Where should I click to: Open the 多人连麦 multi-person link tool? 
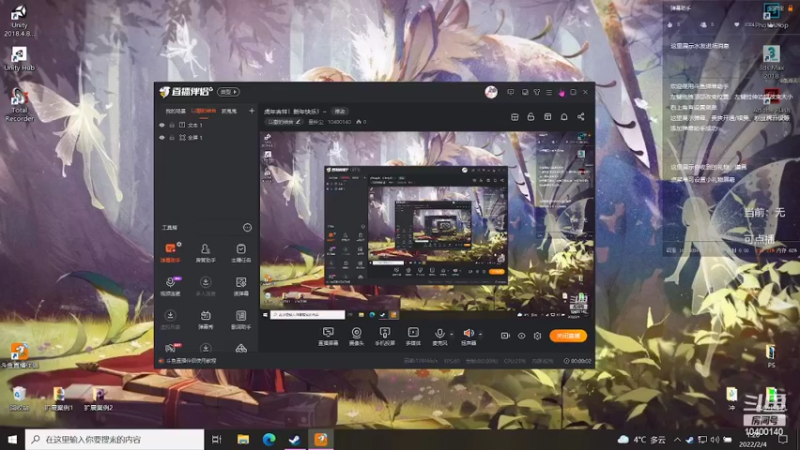click(x=205, y=286)
